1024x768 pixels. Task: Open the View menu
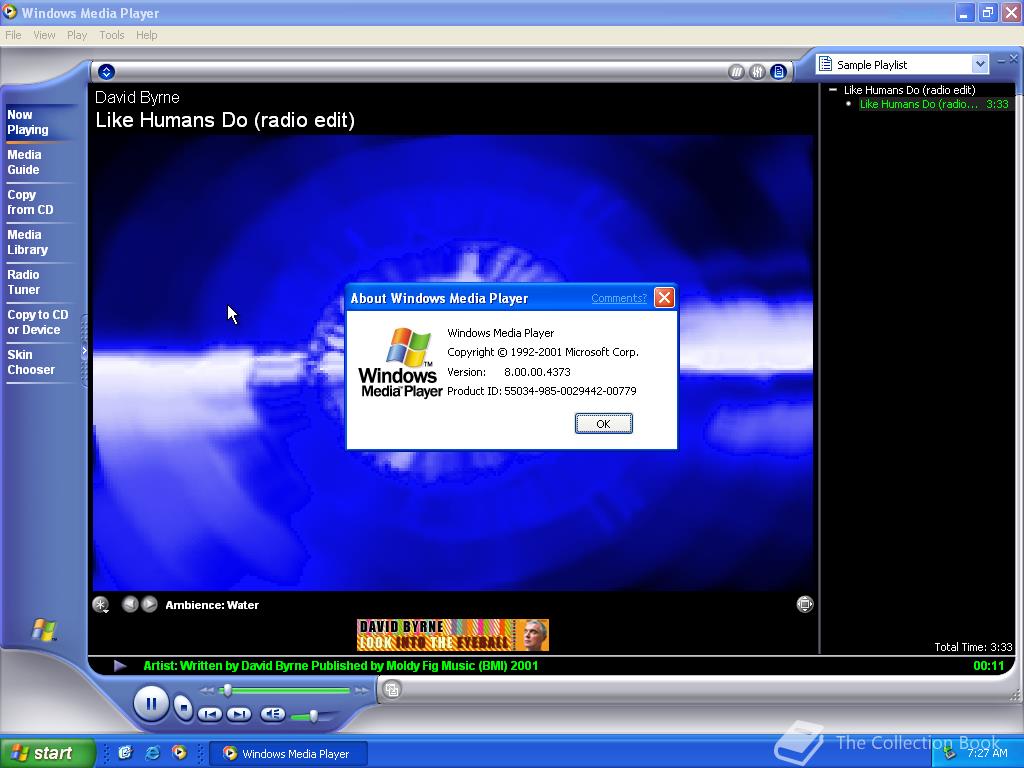[x=44, y=35]
